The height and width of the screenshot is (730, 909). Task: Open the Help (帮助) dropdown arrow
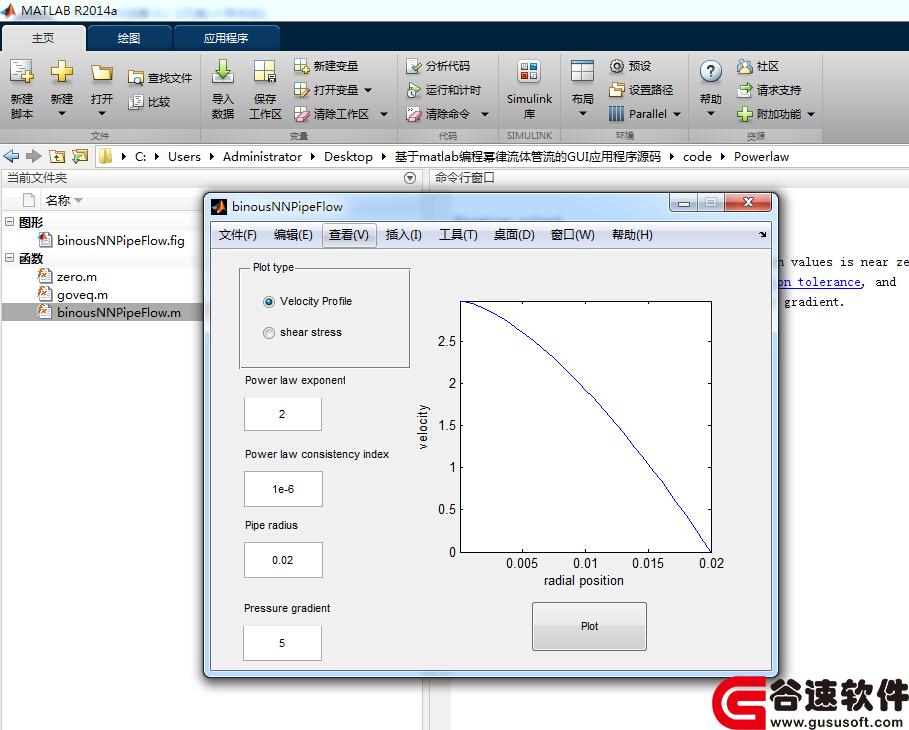[711, 114]
